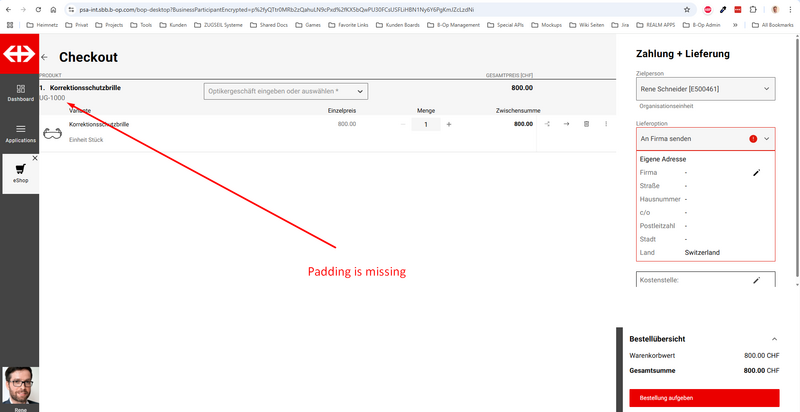Image resolution: width=800 pixels, height=412 pixels.
Task: Edit Kostenstelle with the pencil icon
Action: pyautogui.click(x=757, y=280)
